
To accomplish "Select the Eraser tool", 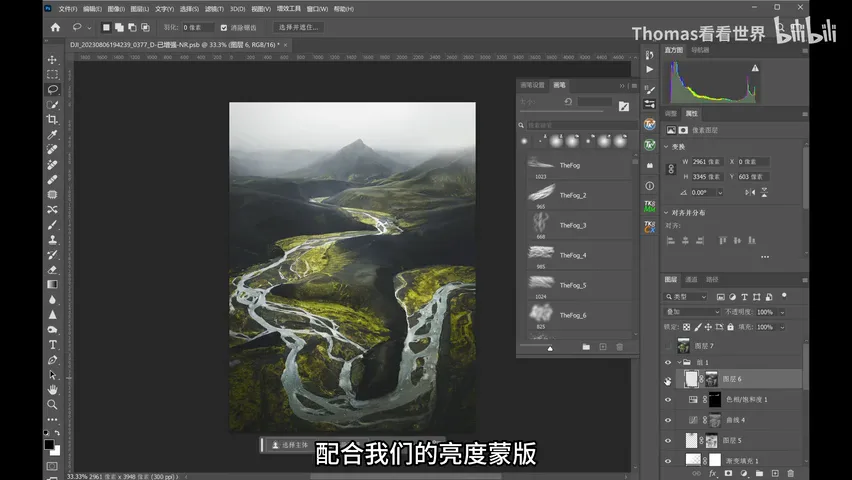I will [52, 270].
